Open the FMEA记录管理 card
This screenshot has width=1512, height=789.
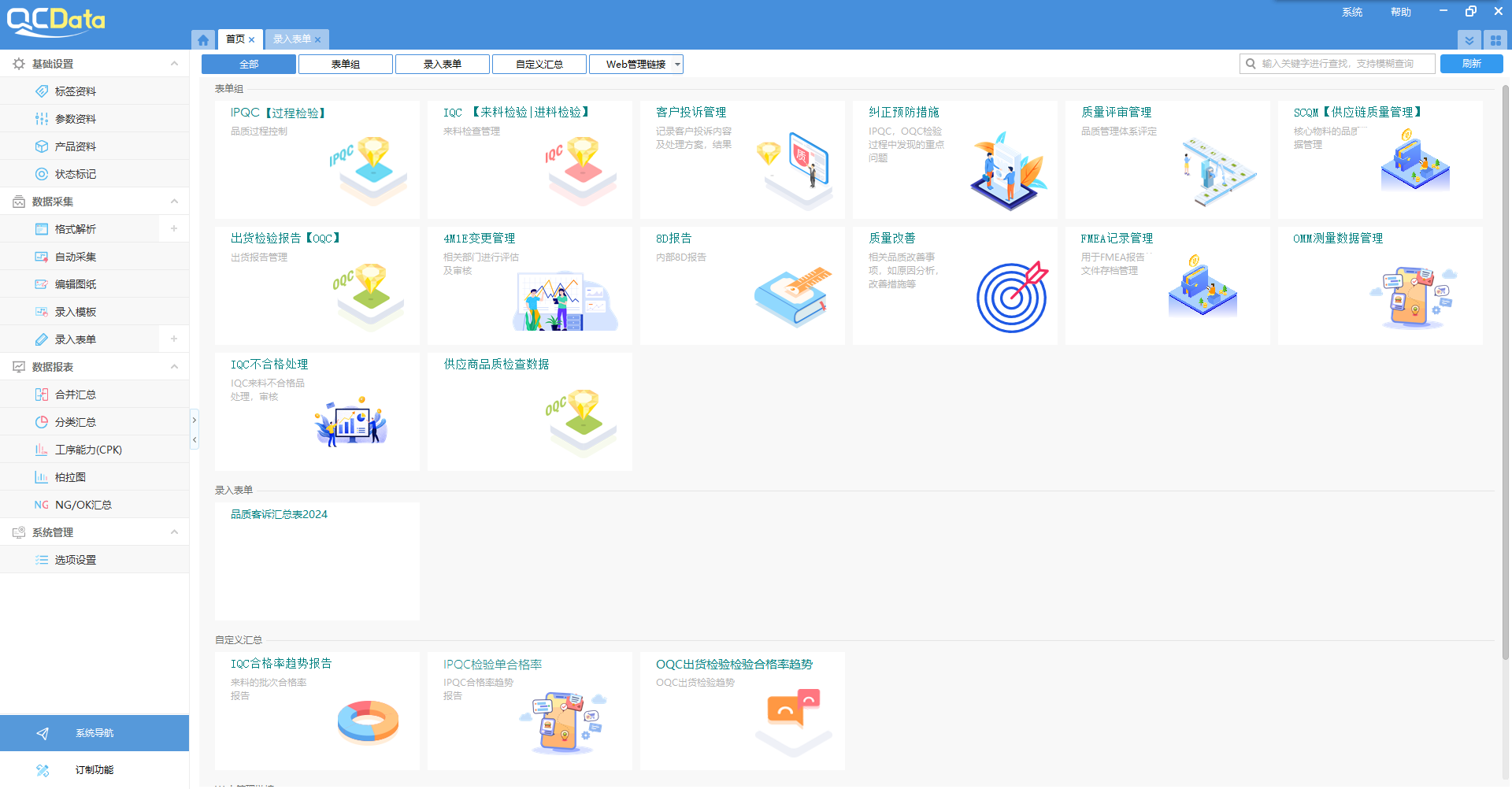pyautogui.click(x=1168, y=286)
